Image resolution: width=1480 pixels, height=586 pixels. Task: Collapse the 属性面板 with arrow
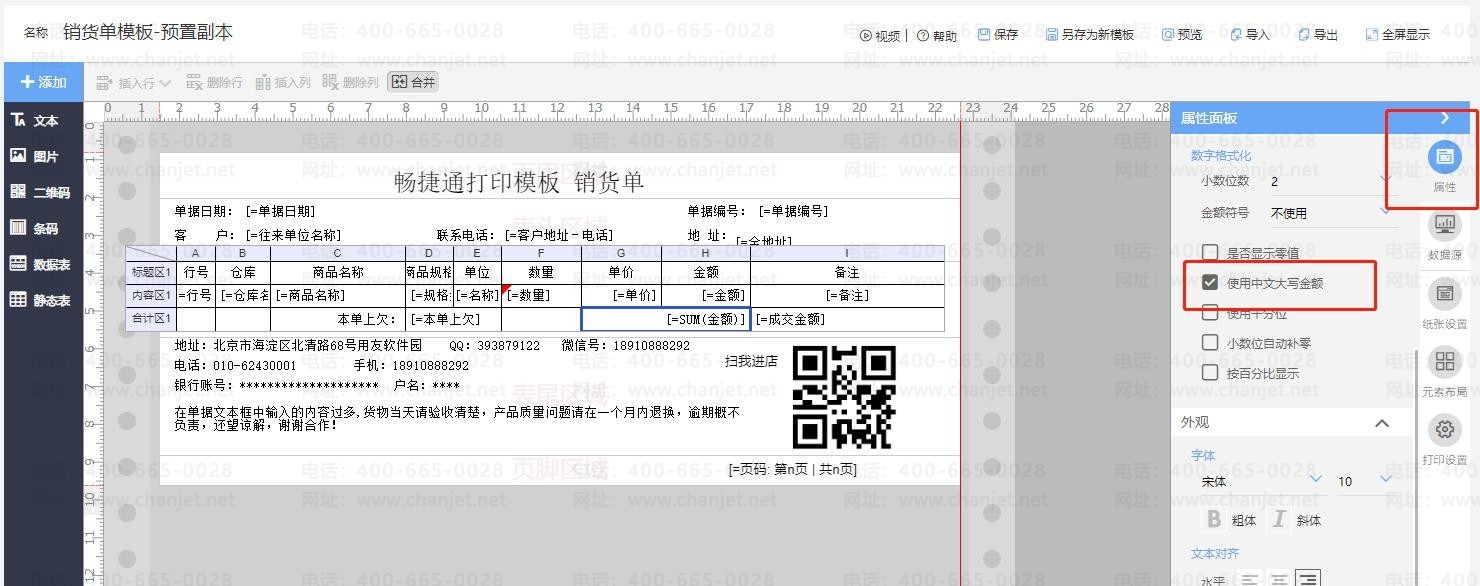click(1445, 118)
